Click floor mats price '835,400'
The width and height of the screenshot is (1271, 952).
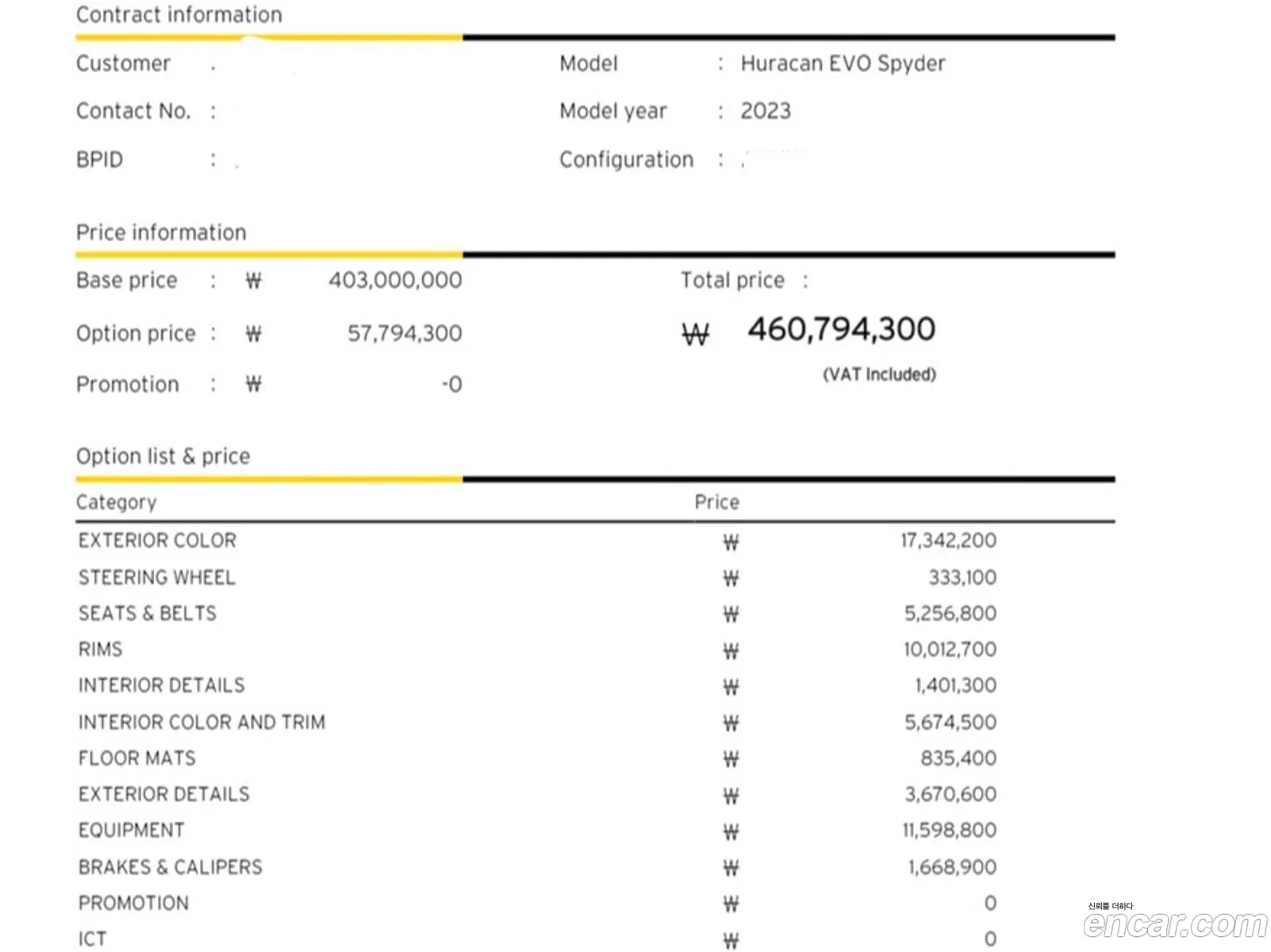(958, 758)
